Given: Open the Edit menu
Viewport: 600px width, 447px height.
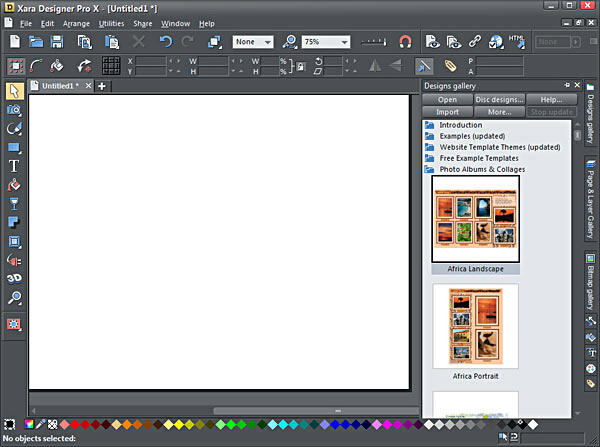Looking at the screenshot, I should tap(47, 24).
